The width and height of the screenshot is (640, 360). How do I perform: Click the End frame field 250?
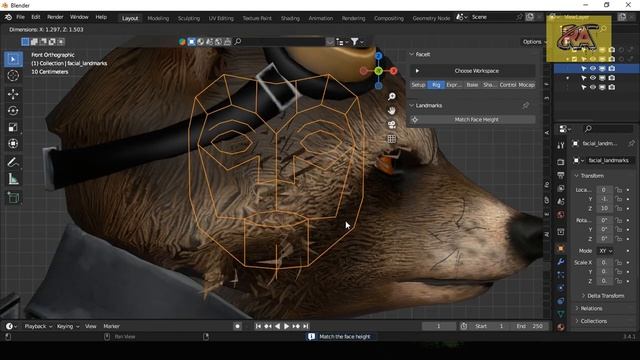point(529,326)
